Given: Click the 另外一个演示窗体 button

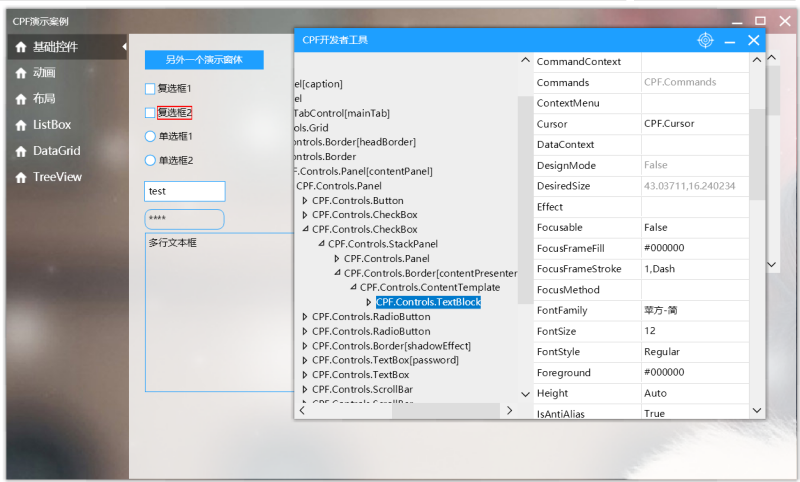Looking at the screenshot, I should (x=204, y=60).
